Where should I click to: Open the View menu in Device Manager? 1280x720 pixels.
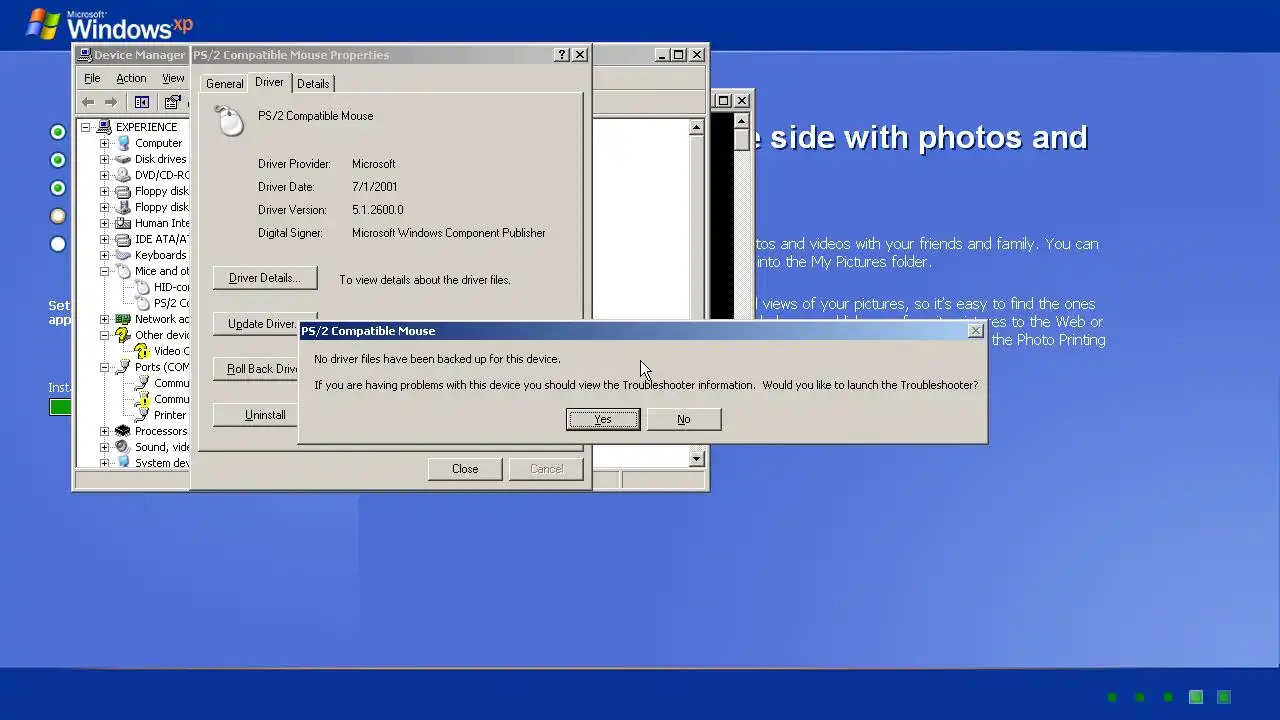(x=173, y=78)
